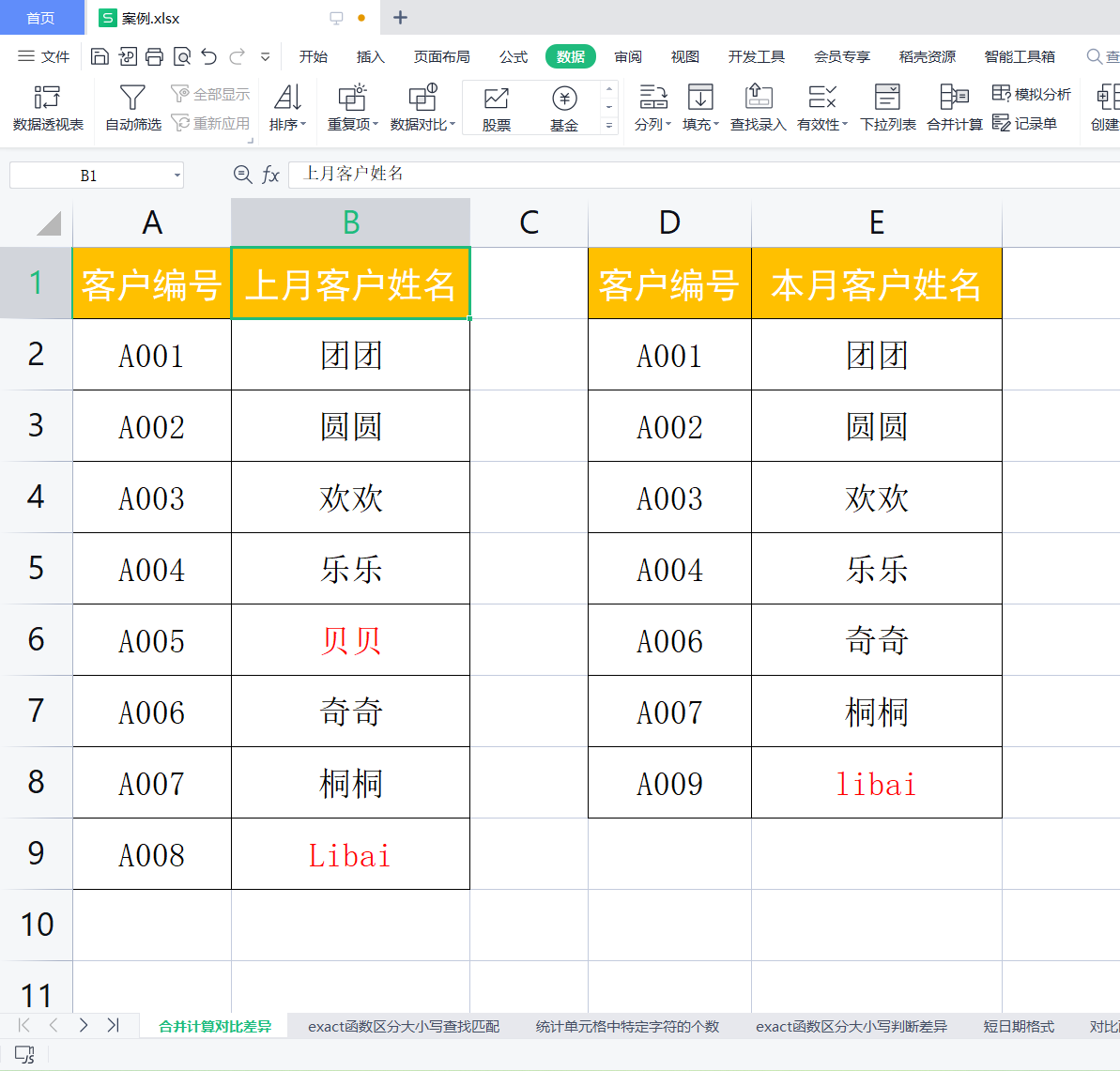Open 模拟分析 what-if analysis
Viewport: 1120px width, 1071px height.
click(x=1032, y=94)
